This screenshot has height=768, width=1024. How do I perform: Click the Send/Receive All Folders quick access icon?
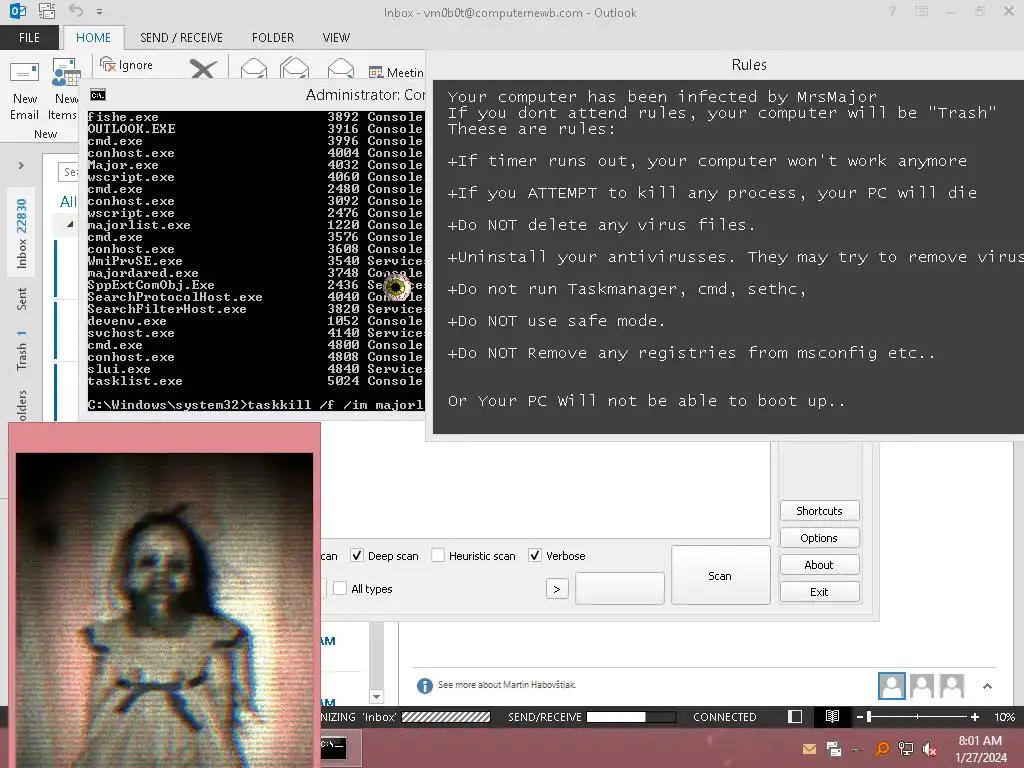tap(47, 11)
